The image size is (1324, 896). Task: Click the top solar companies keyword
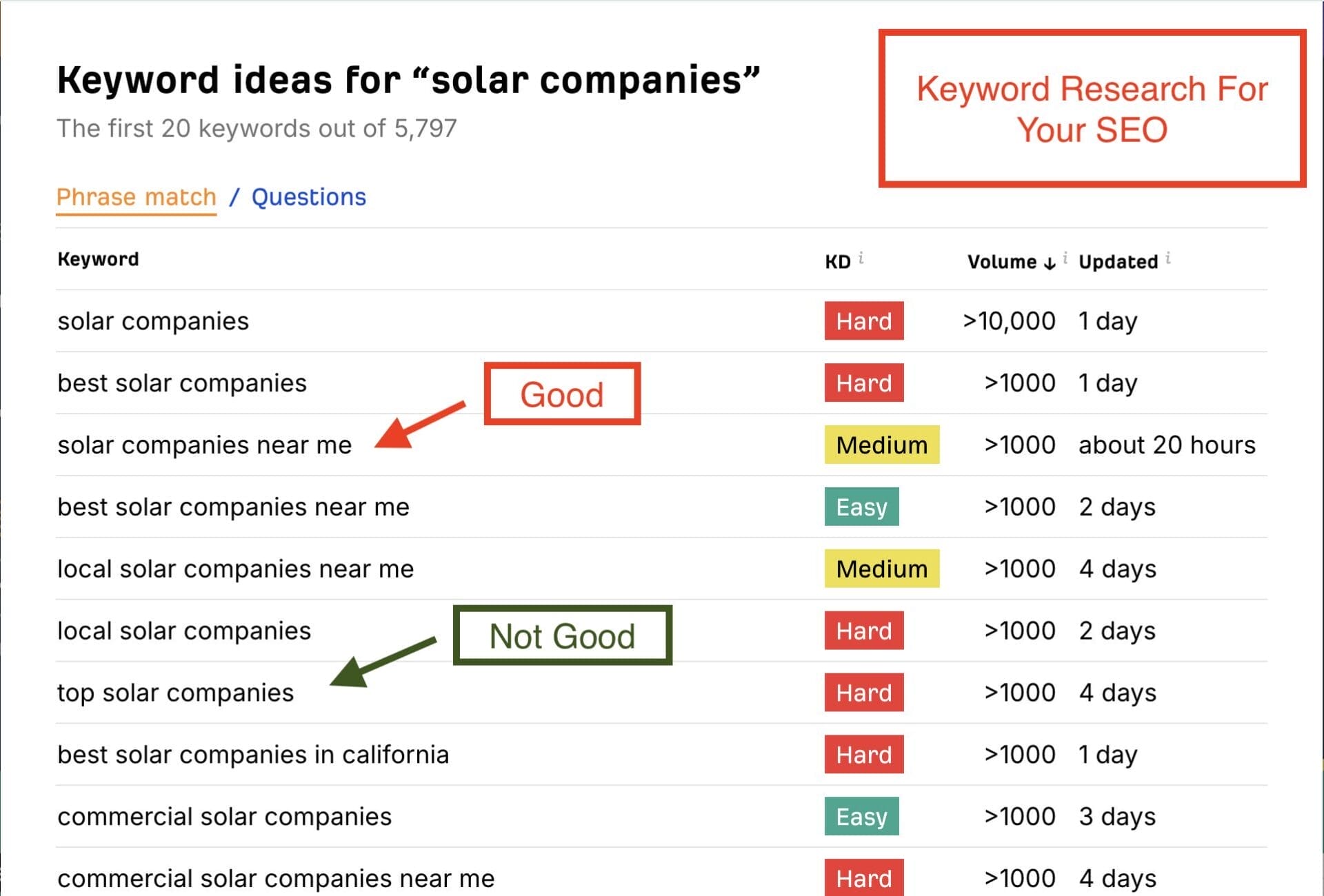pyautogui.click(x=175, y=693)
